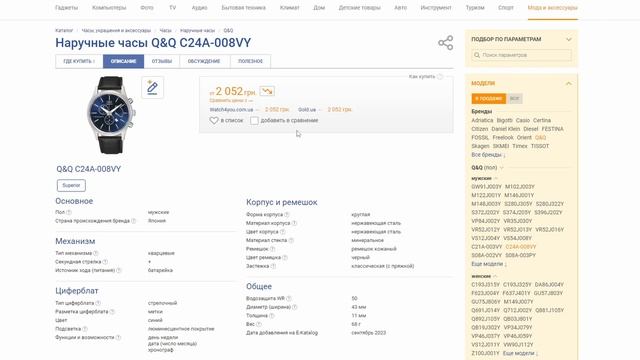Click help icon beside 'Водозащита WR'
Screen dimensions: 640x360
(x=289, y=298)
